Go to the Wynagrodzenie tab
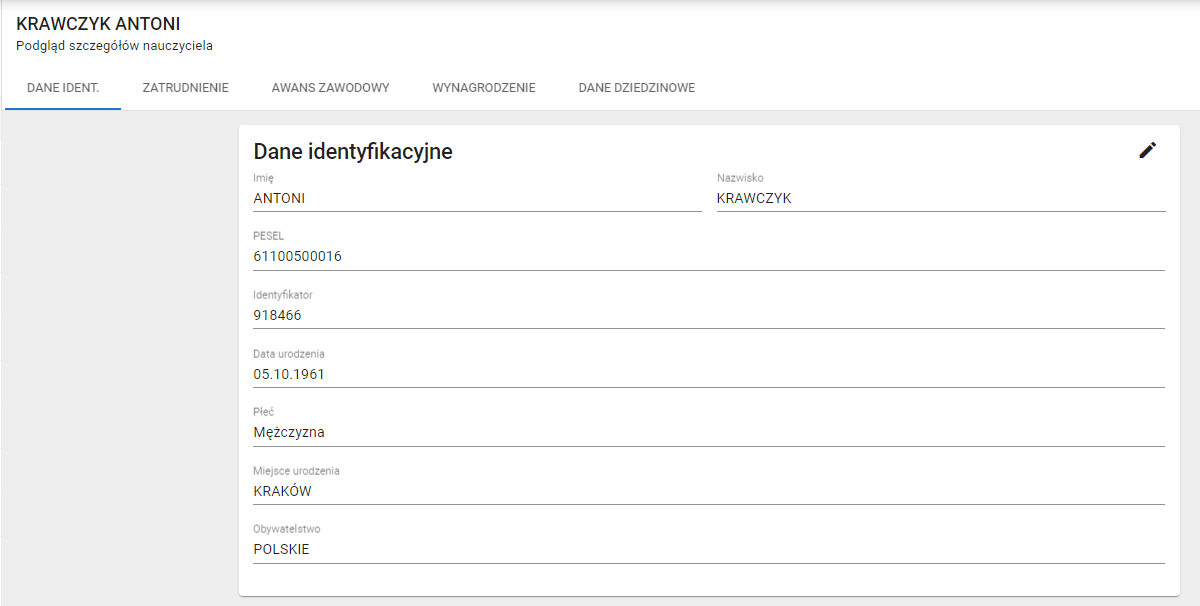This screenshot has width=1200, height=606. pyautogui.click(x=484, y=88)
